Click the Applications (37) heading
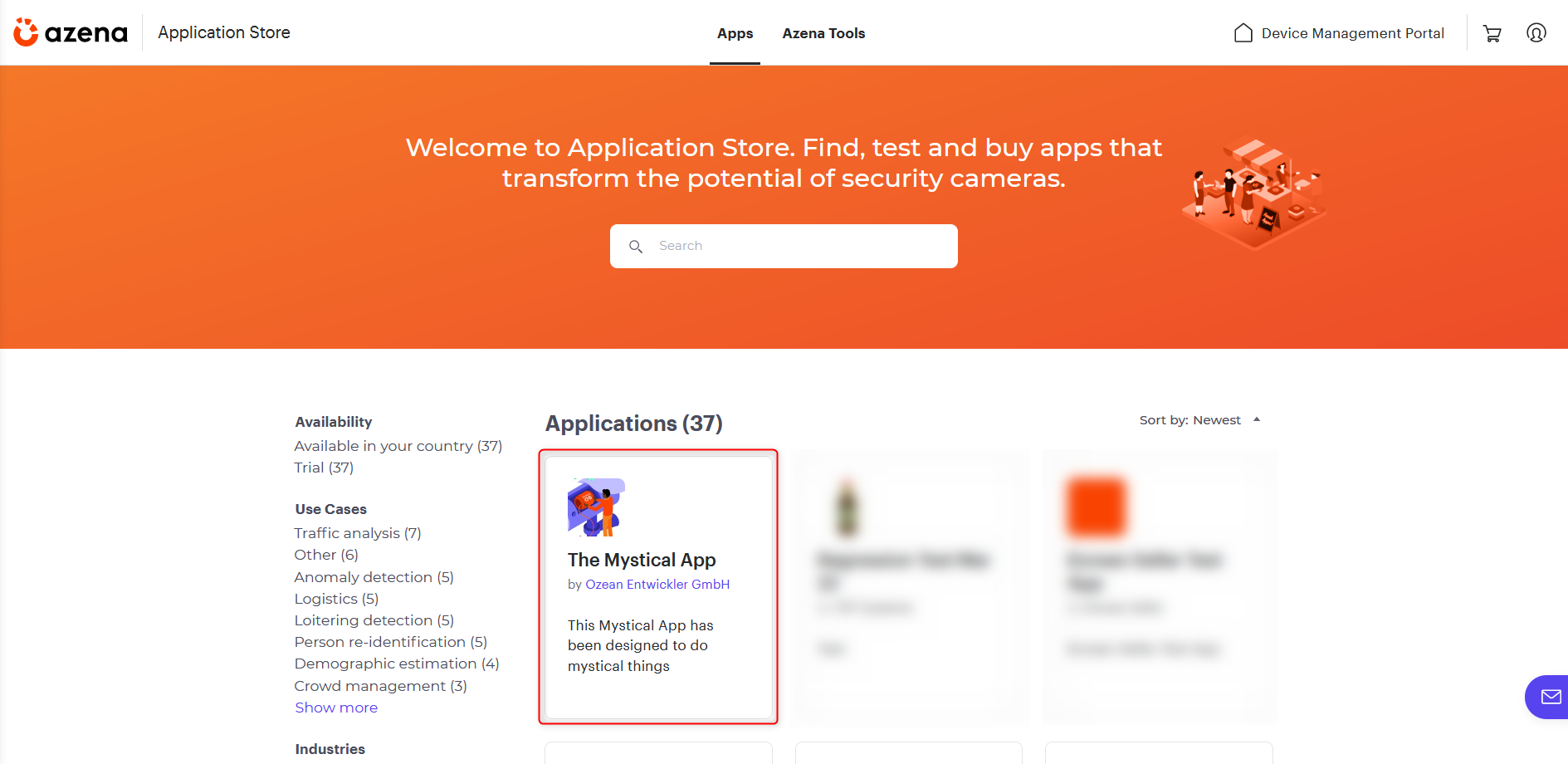1568x764 pixels. click(x=634, y=424)
